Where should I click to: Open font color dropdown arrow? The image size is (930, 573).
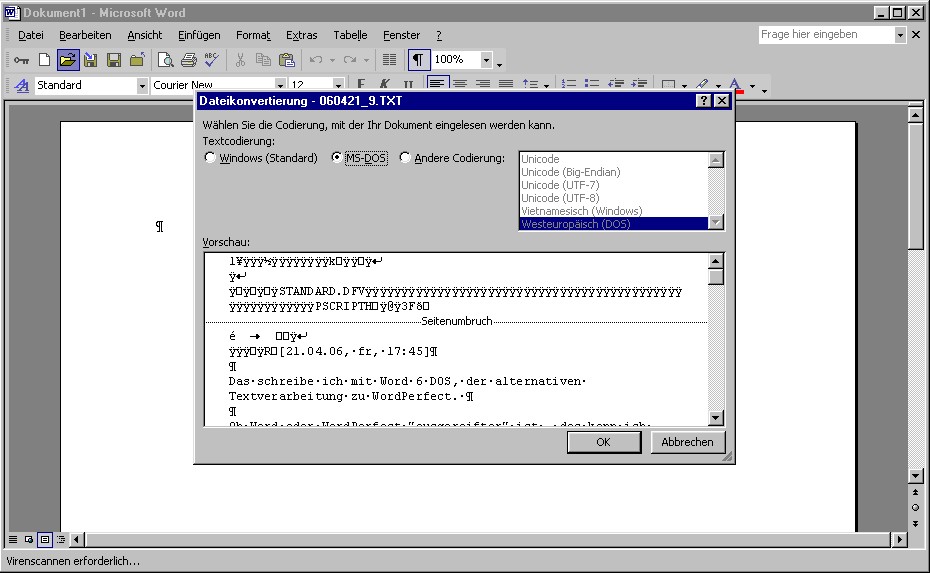pos(752,86)
